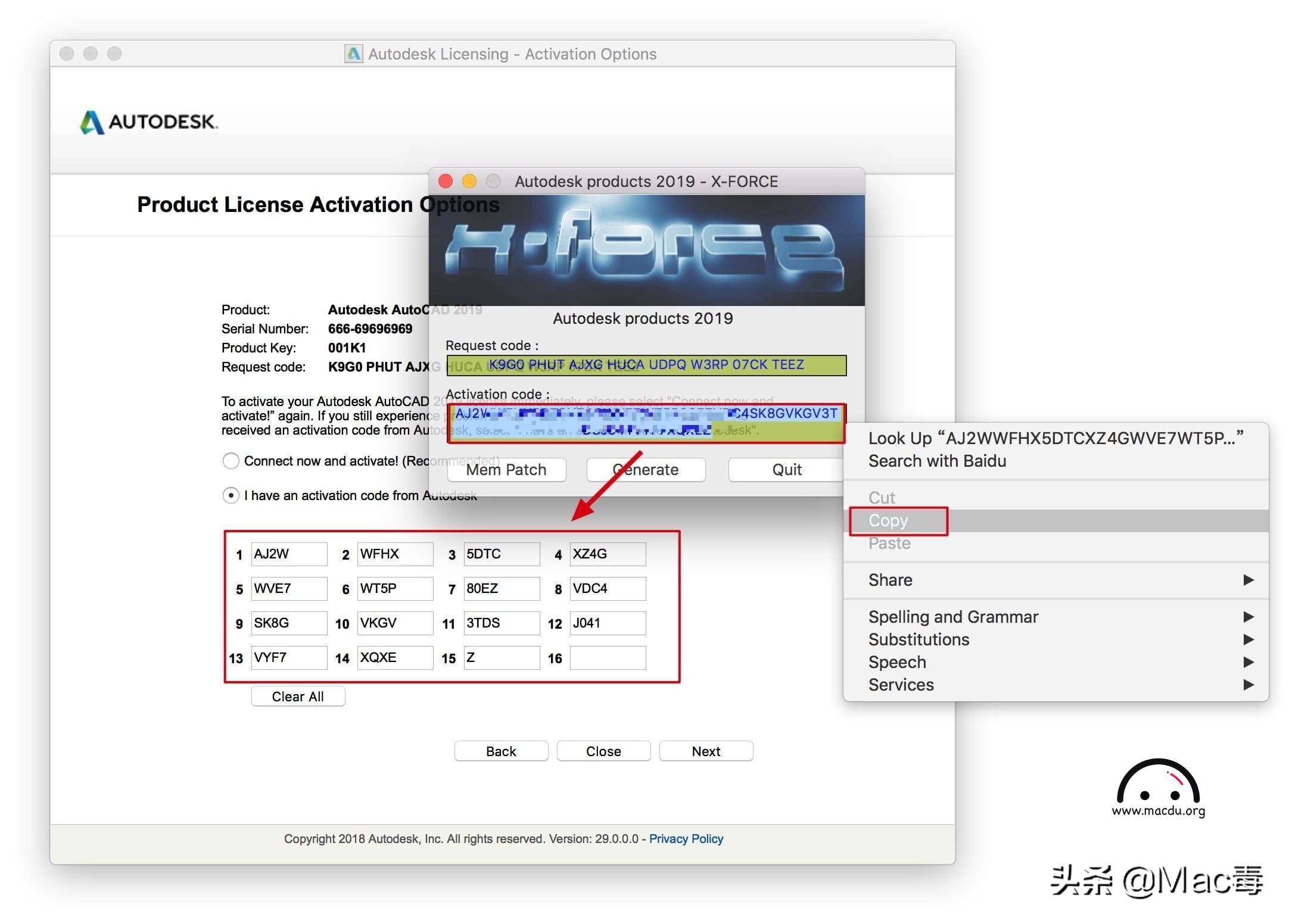Select 'Connect now and activate!' radio option
Image resolution: width=1289 pixels, height=924 pixels.
tap(231, 461)
